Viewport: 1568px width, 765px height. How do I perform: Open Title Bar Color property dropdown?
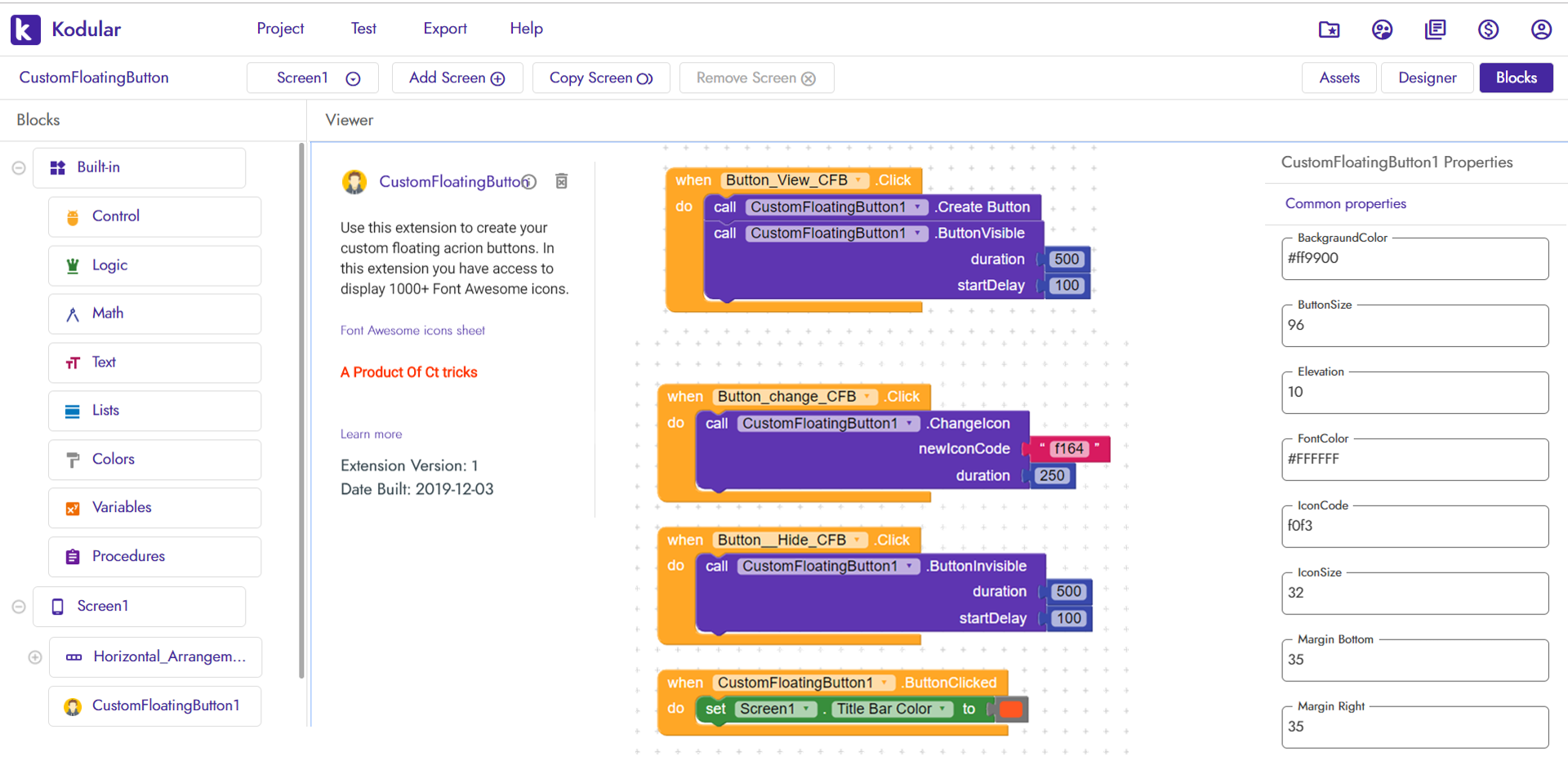pos(942,709)
